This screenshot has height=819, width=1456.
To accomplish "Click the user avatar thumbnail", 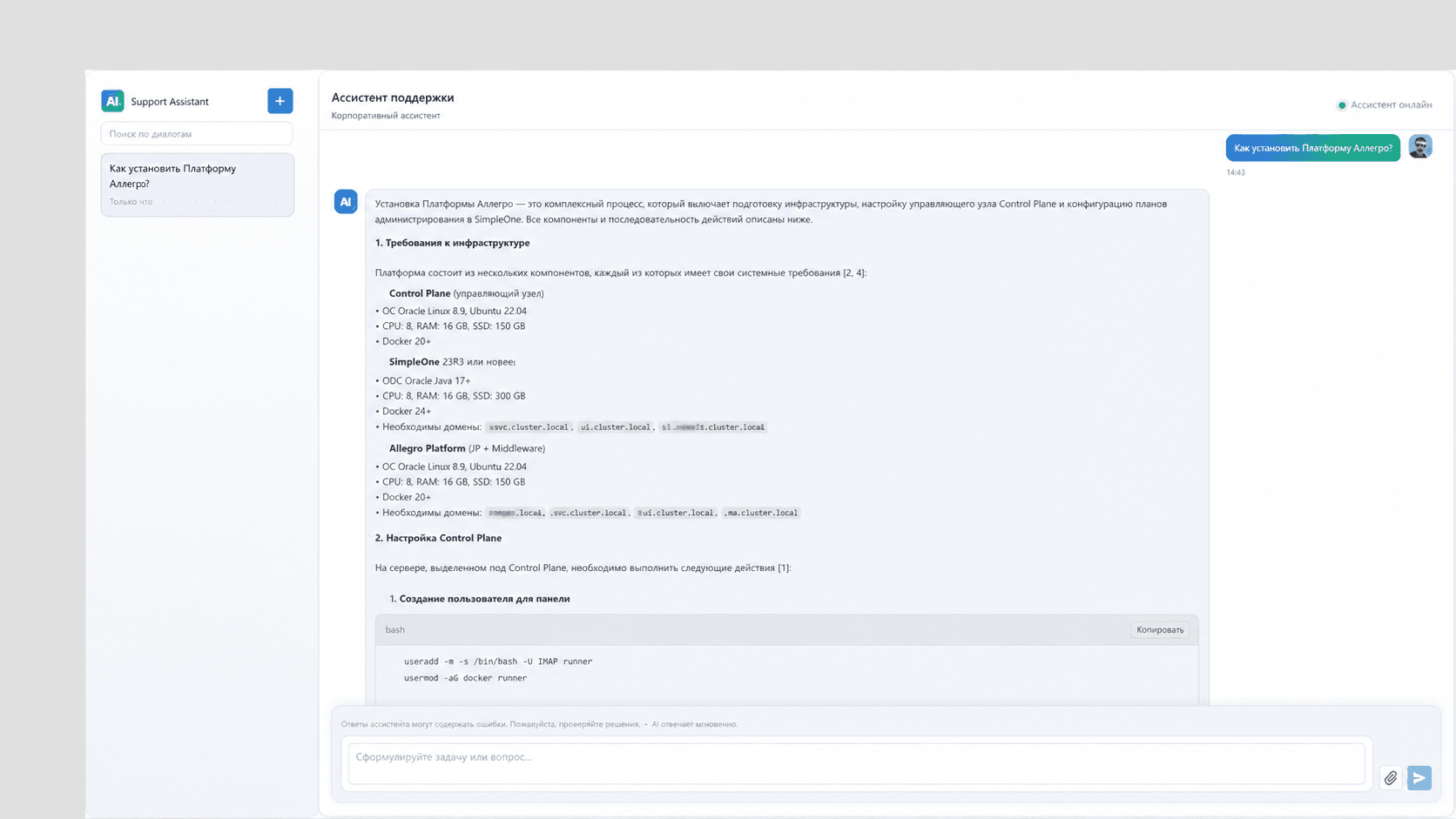I will [1420, 147].
